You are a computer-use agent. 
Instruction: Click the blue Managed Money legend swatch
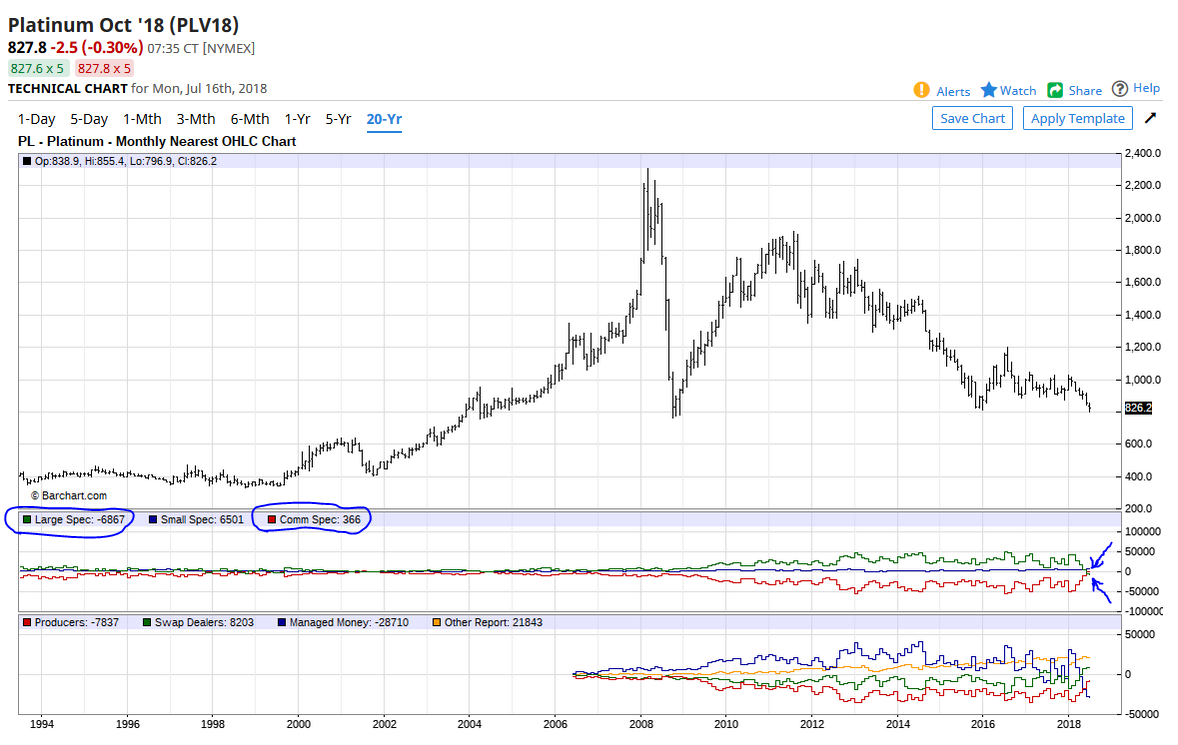click(x=282, y=622)
